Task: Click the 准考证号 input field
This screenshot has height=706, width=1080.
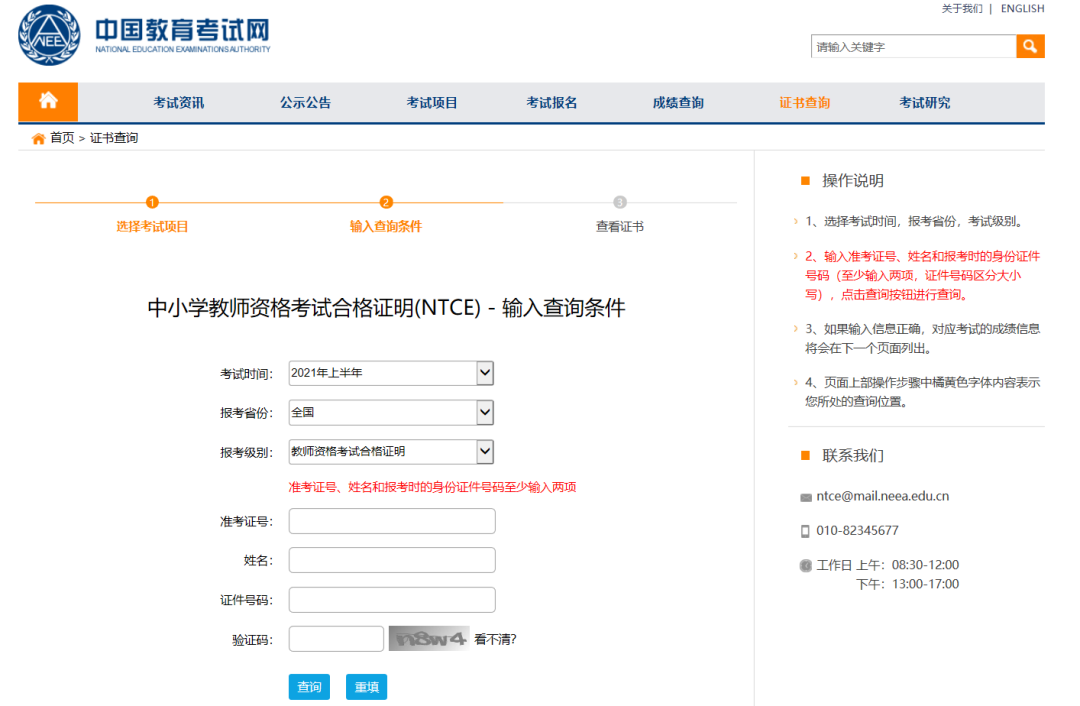Action: tap(392, 521)
